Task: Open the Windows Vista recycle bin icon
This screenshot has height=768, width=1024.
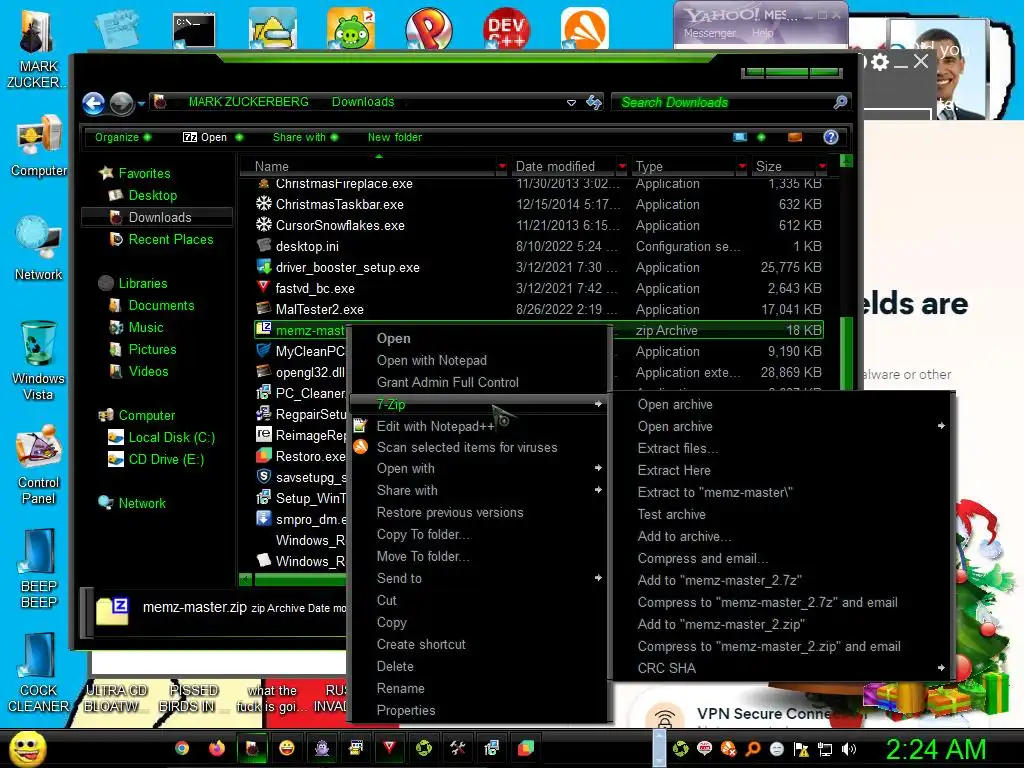Action: [39, 360]
